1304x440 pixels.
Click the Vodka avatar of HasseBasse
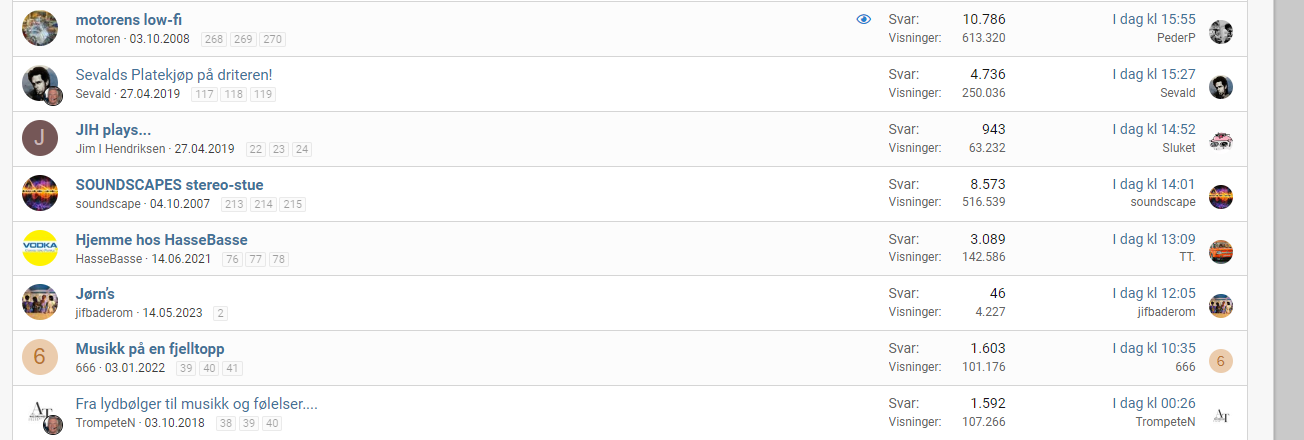39,248
